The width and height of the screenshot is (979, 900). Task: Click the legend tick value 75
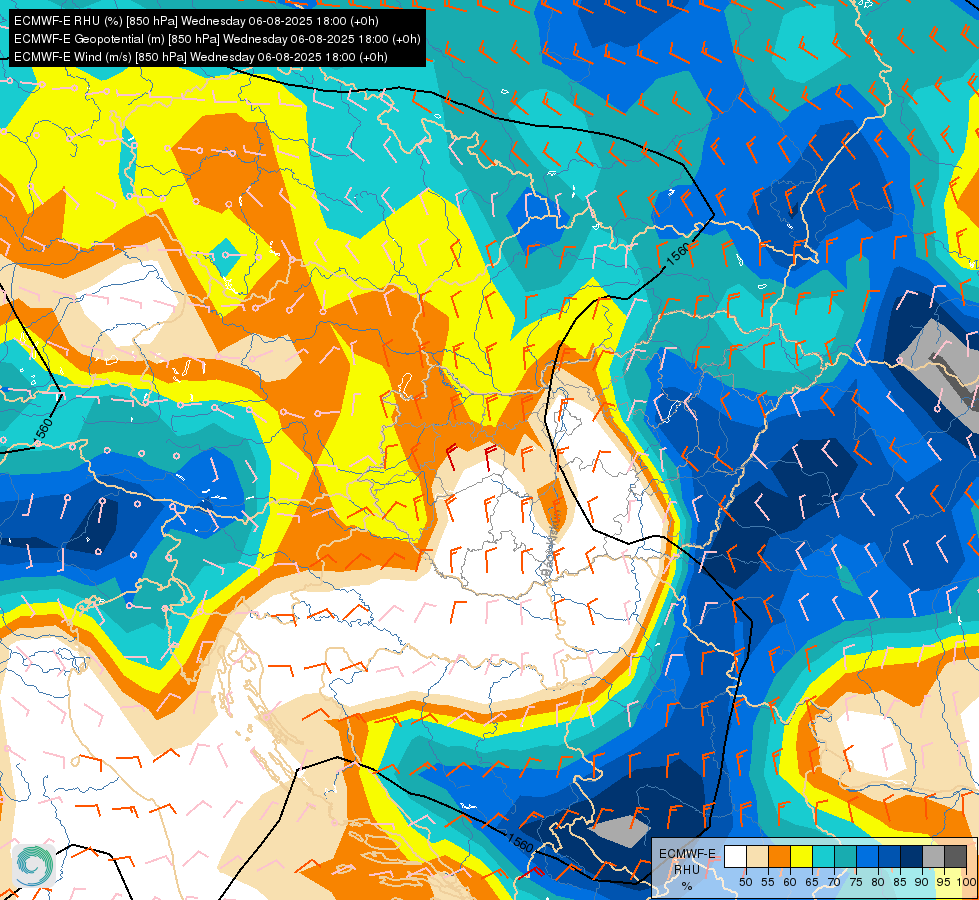tap(856, 882)
